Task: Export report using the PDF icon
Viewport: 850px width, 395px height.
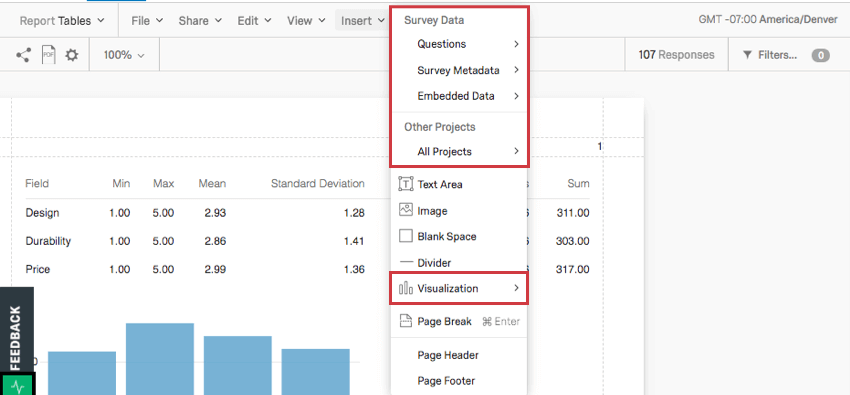Action: coord(49,55)
